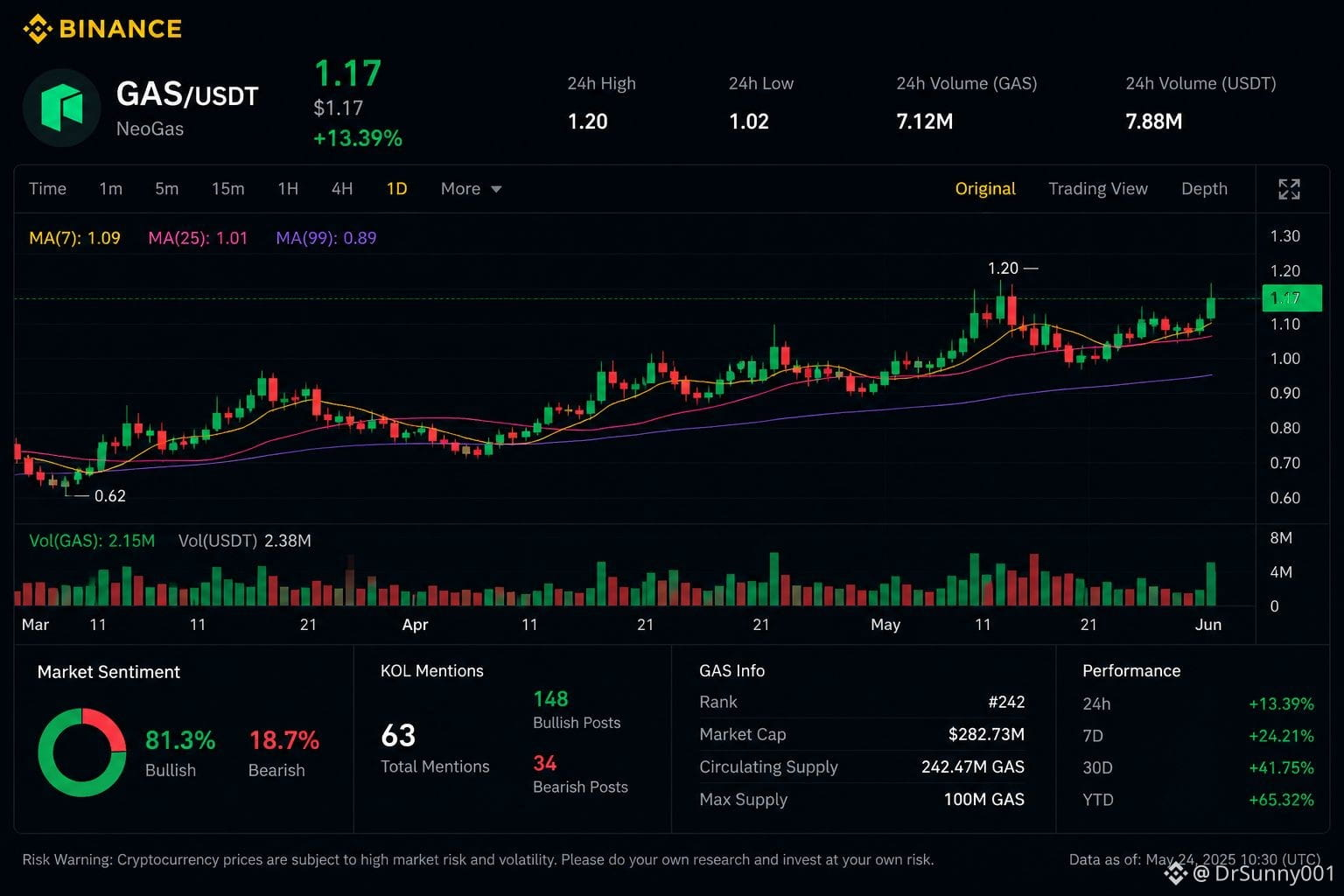Click the Performance heading
This screenshot has height=896, width=1344.
(1131, 671)
